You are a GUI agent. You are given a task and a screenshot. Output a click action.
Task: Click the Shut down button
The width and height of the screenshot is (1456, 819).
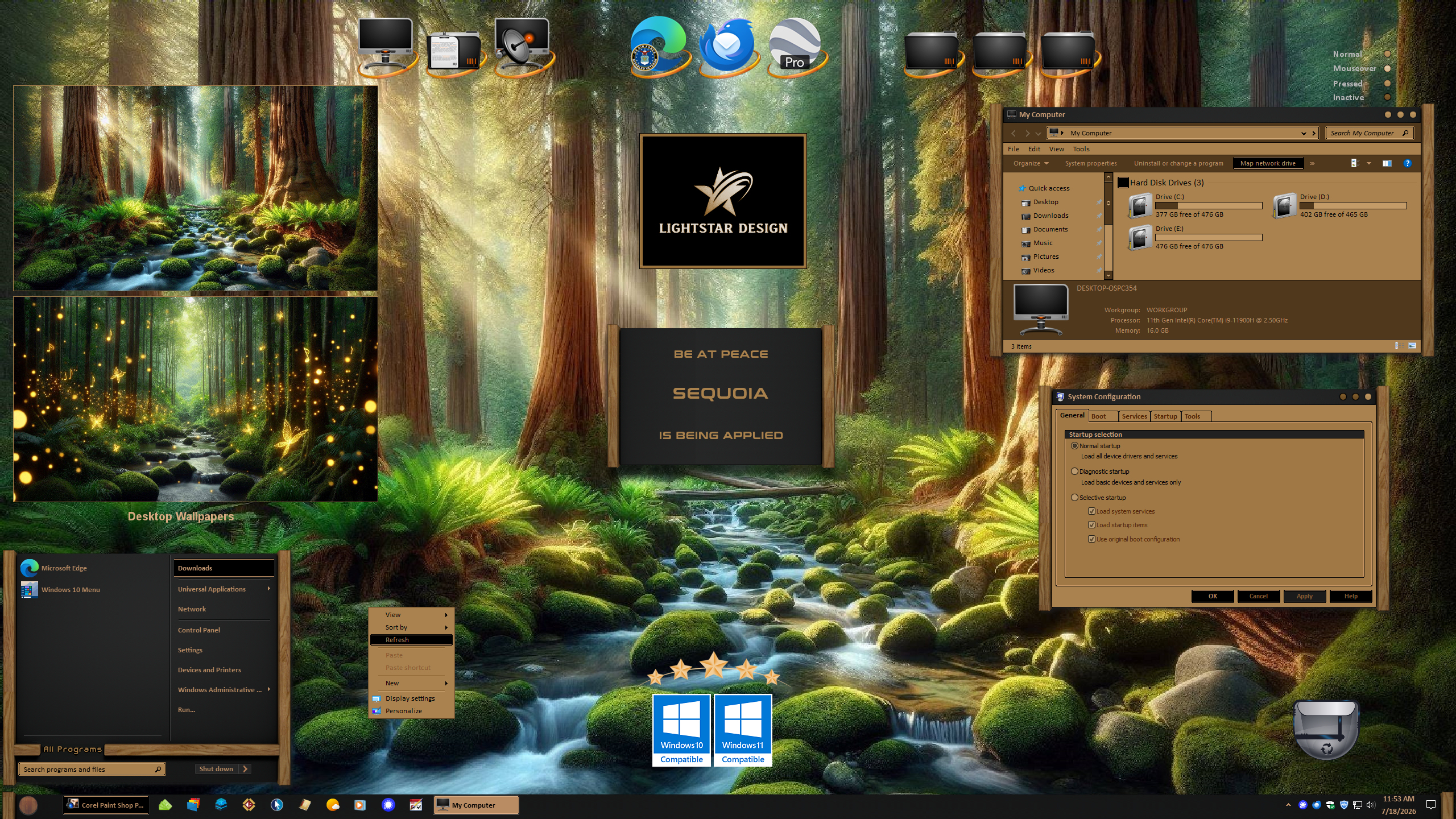point(216,769)
